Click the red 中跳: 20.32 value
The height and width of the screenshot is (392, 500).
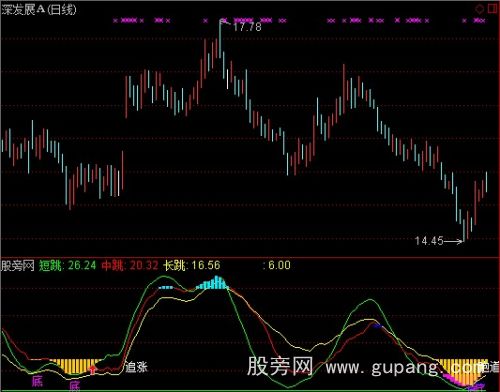pos(130,266)
